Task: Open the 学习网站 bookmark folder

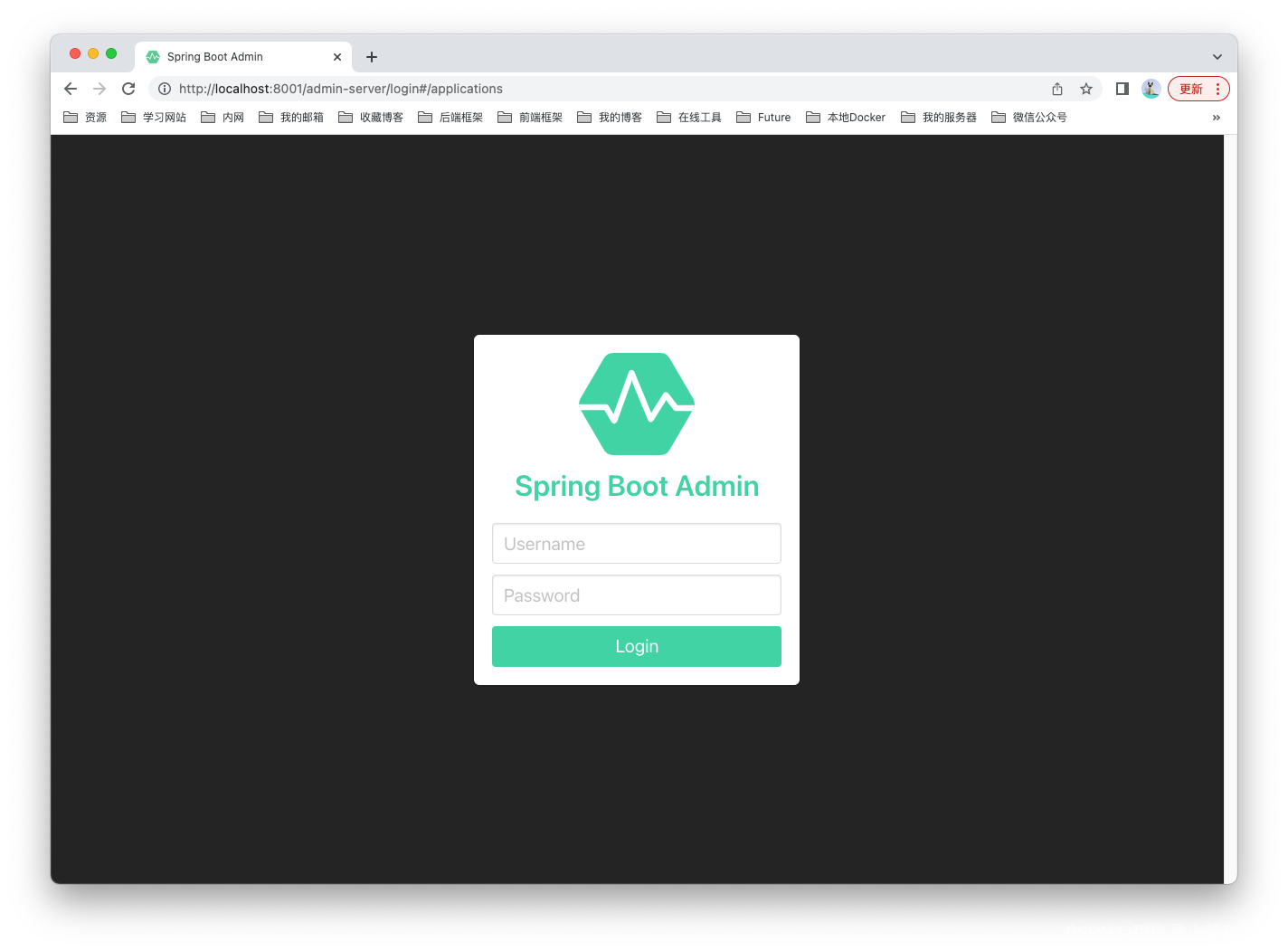Action: pyautogui.click(x=154, y=118)
